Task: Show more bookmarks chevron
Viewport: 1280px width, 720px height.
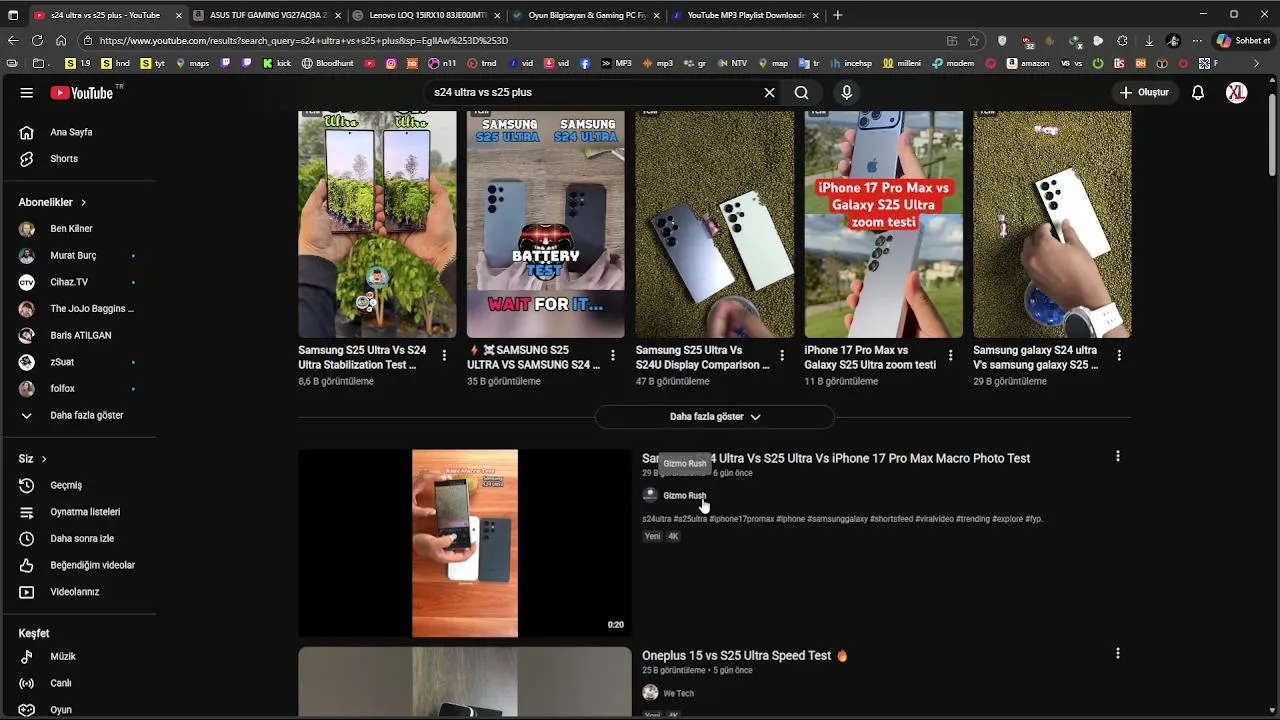Action: pyautogui.click(x=1257, y=63)
